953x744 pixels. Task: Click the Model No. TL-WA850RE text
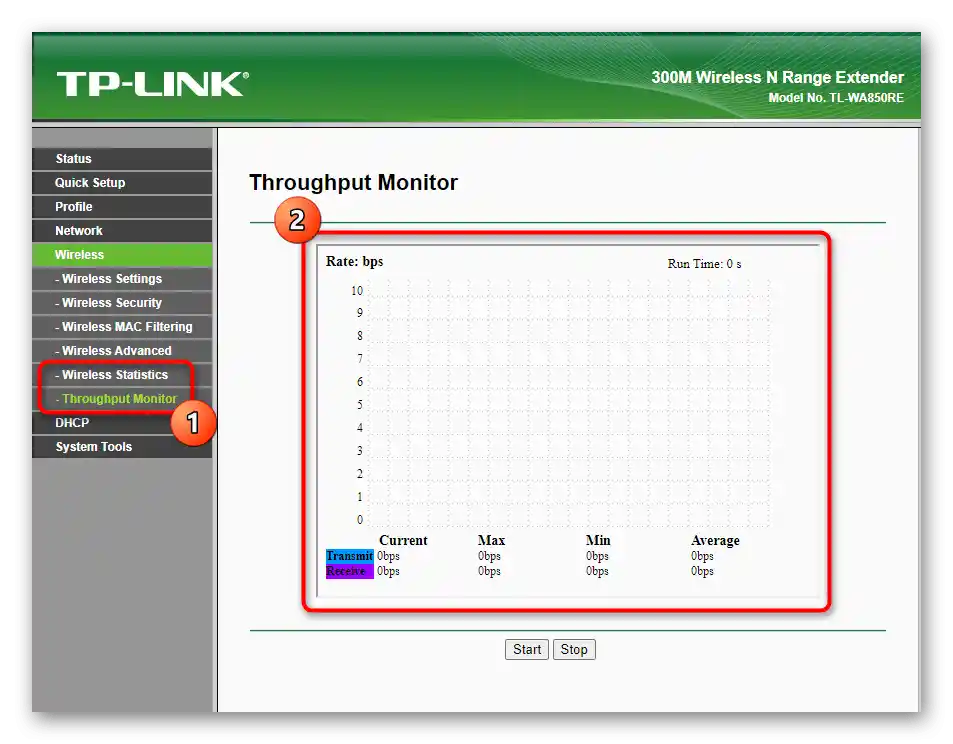(x=836, y=98)
